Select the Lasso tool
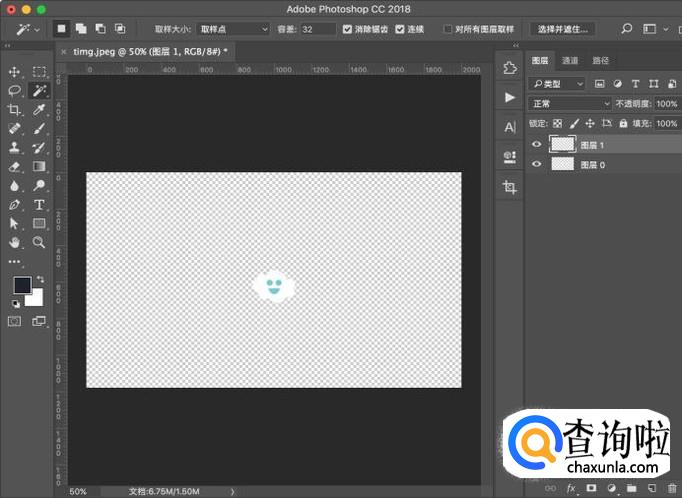This screenshot has width=682, height=498. 15,90
